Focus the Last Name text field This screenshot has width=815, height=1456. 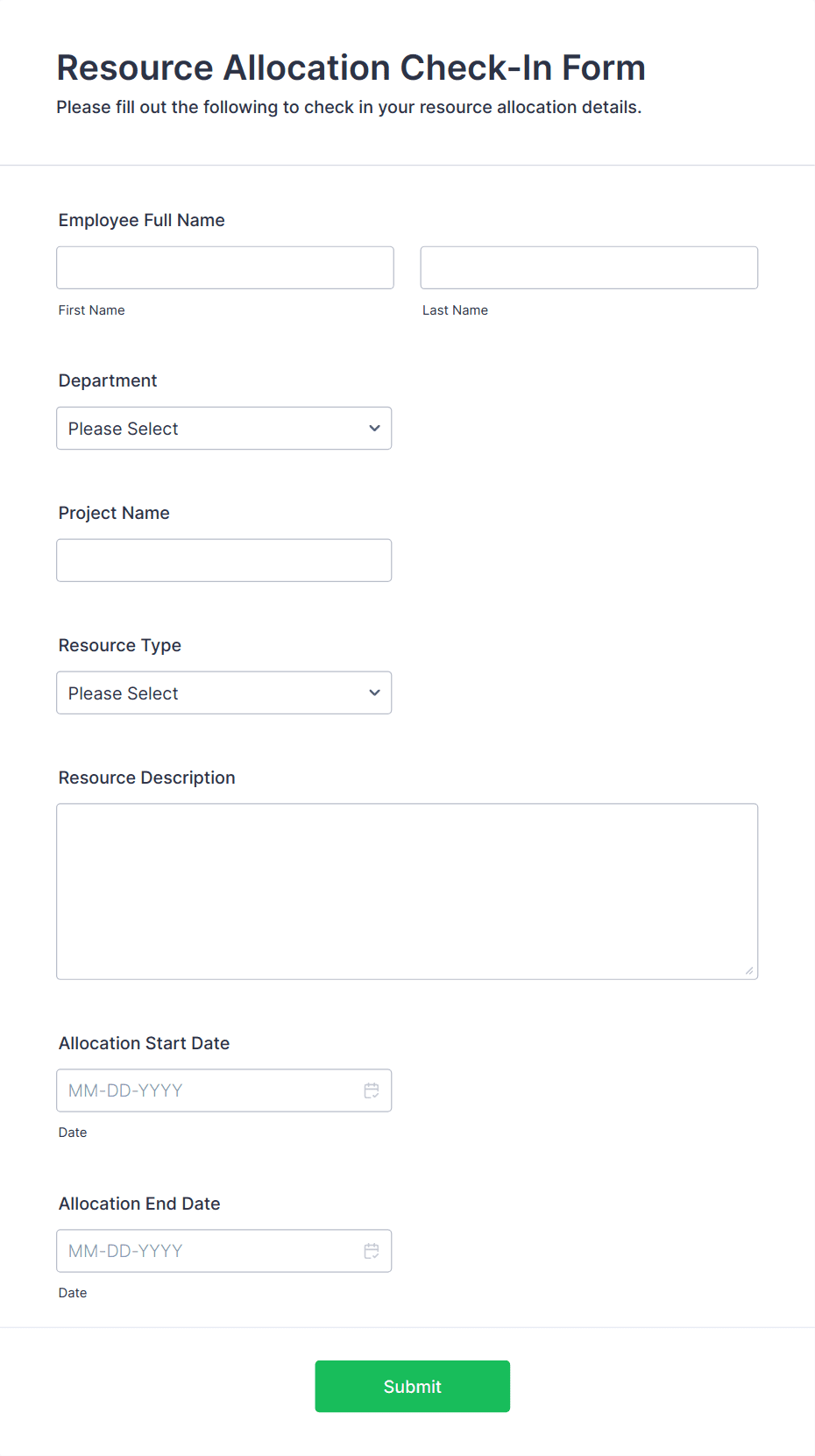pos(589,267)
